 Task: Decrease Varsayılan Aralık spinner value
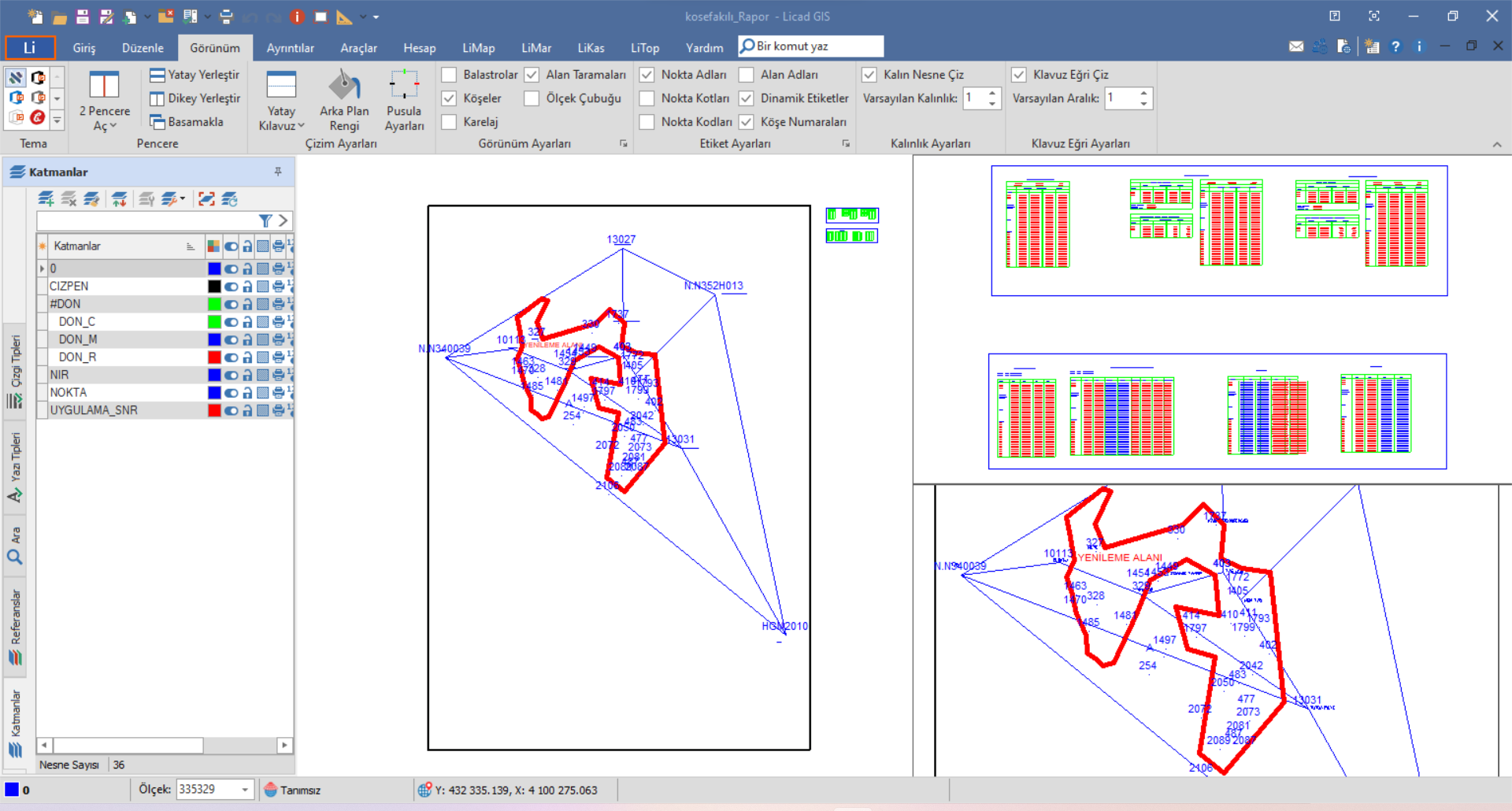coord(1143,104)
